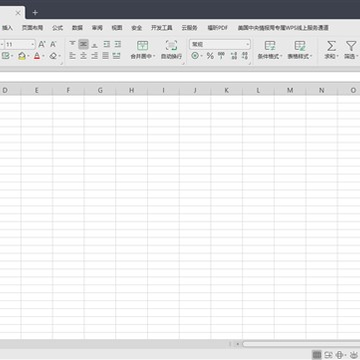Viewport: 360px width, 360px height.
Task: Click the Sum sigma icon
Action: click(331, 46)
